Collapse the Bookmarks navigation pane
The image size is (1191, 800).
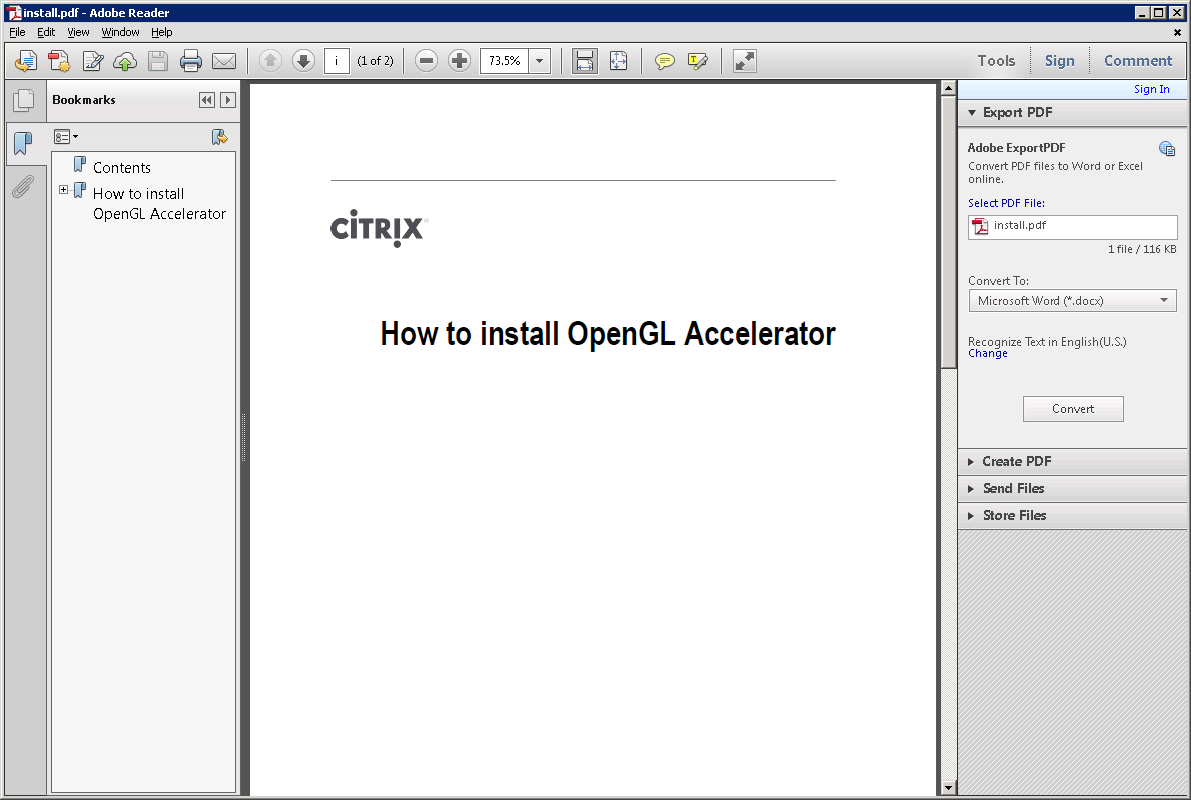coord(206,100)
